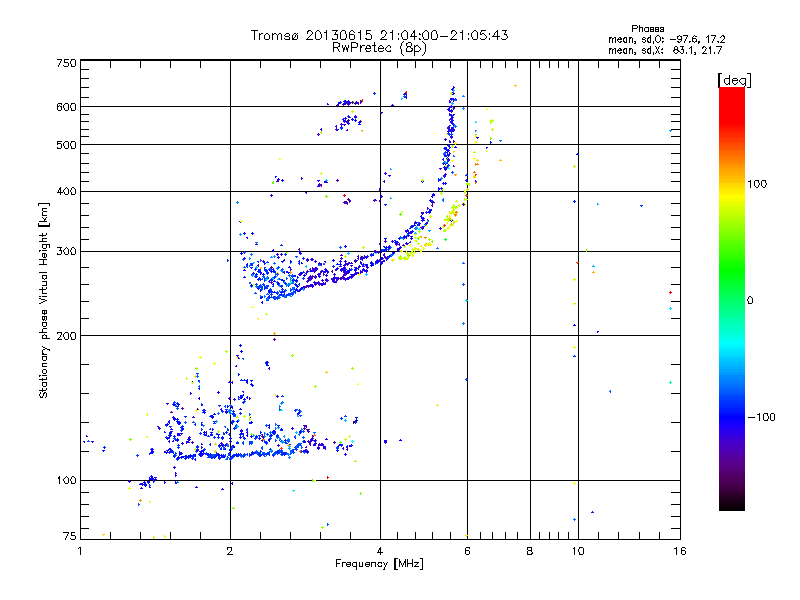Click the y-axis tick label 300
The width and height of the screenshot is (800, 600).
click(x=66, y=252)
